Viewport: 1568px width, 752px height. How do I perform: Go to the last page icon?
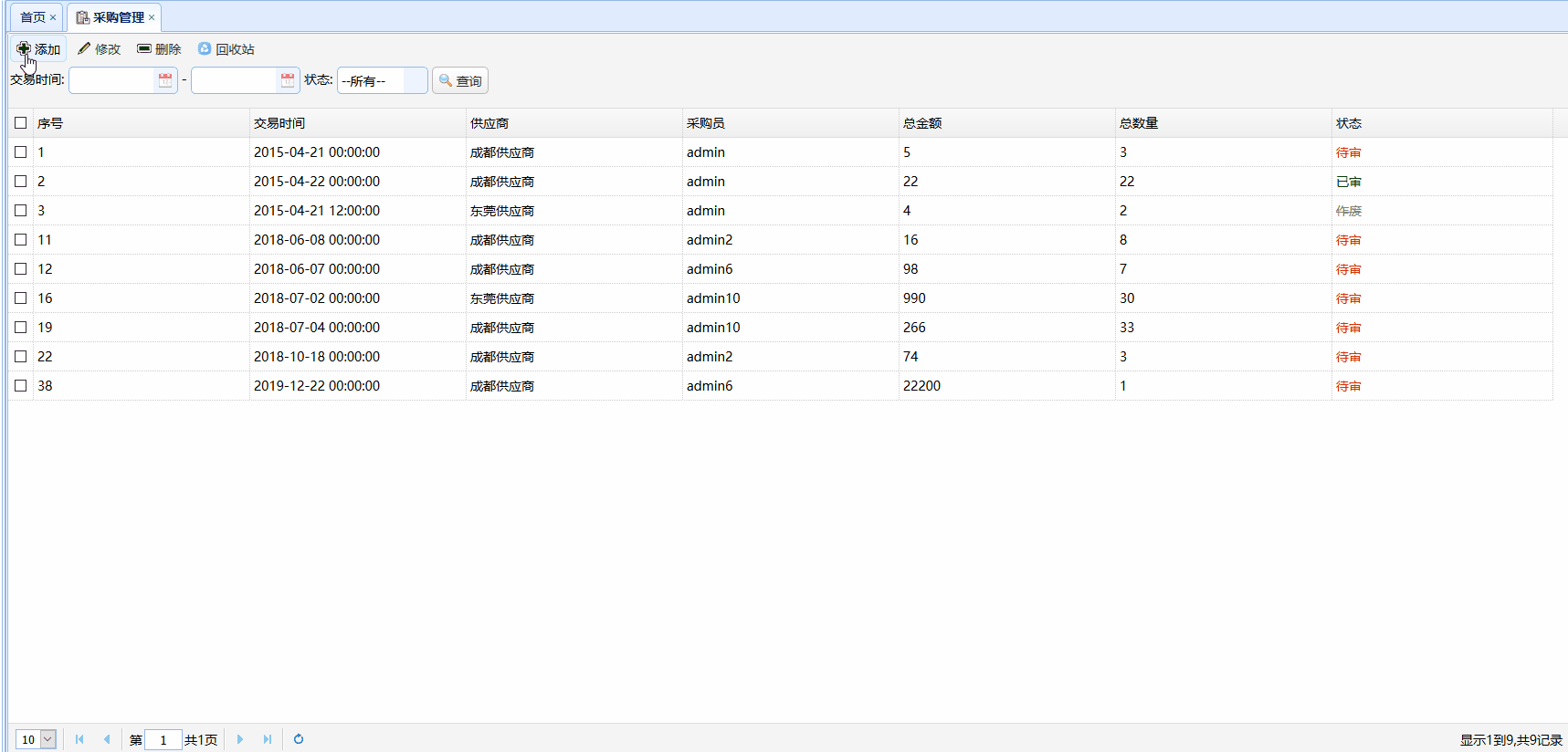268,739
